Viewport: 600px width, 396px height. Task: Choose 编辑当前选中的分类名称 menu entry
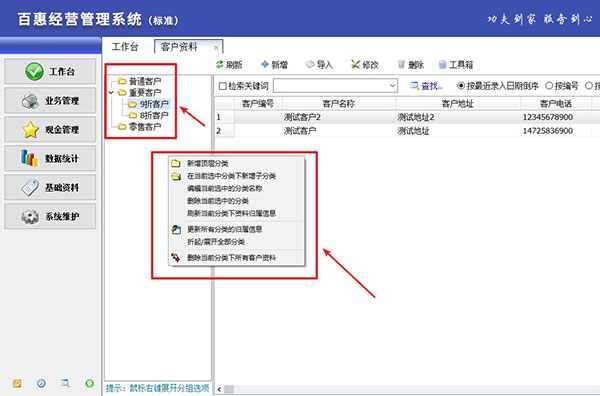point(237,189)
